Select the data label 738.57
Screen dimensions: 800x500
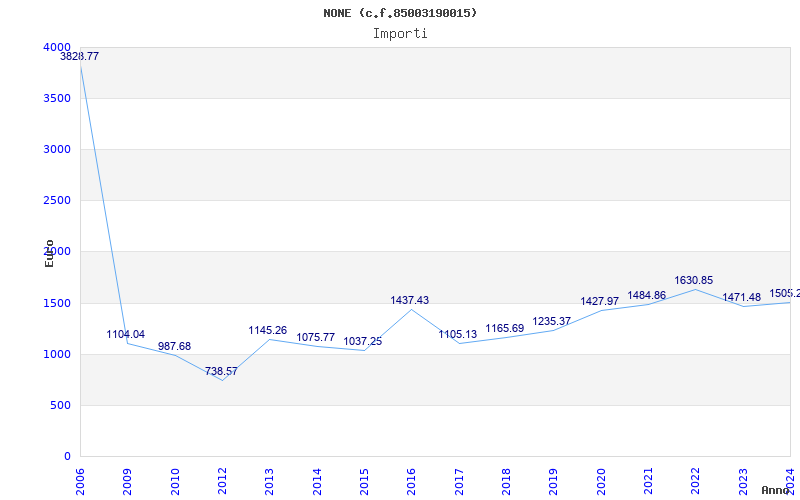[x=221, y=371]
